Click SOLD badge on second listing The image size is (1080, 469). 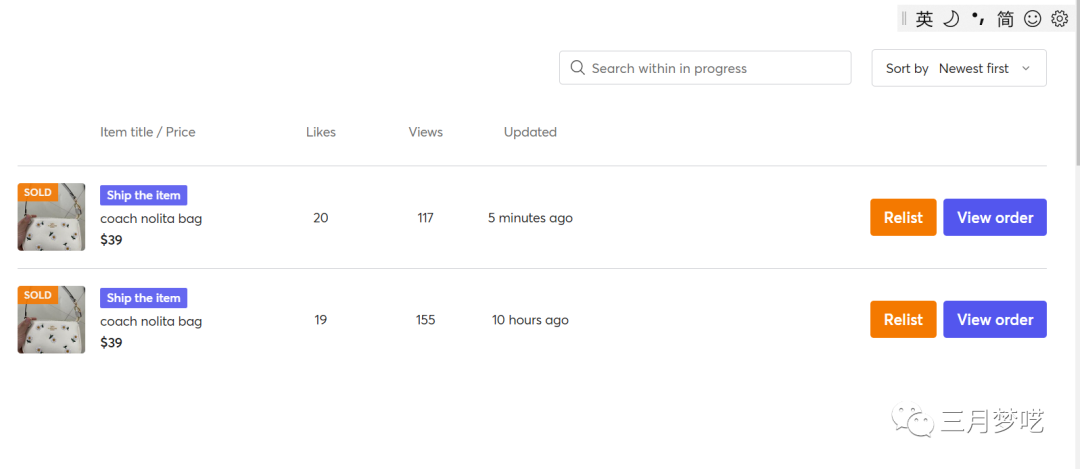[38, 296]
